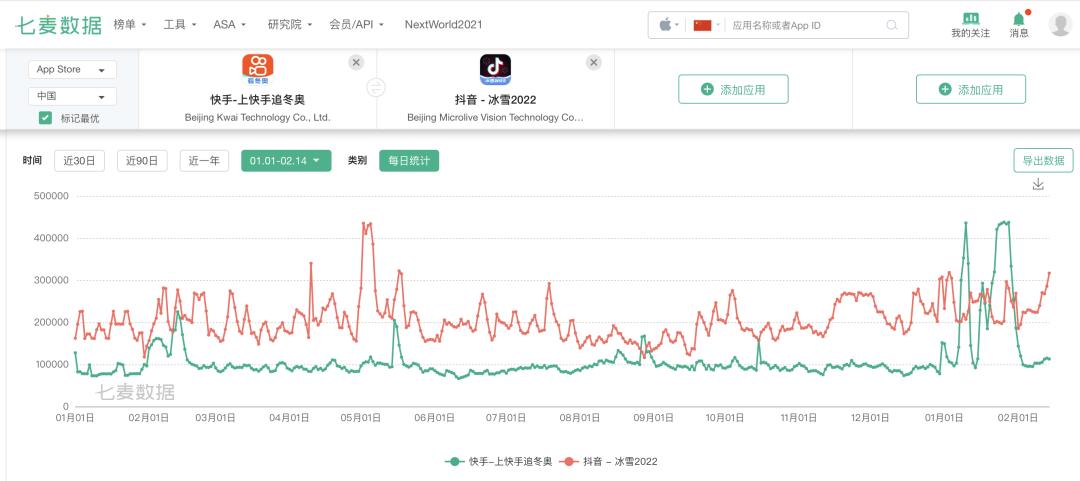Viewport: 1080px width, 481px height.
Task: Expand the 榜单 menu
Action: (x=130, y=25)
